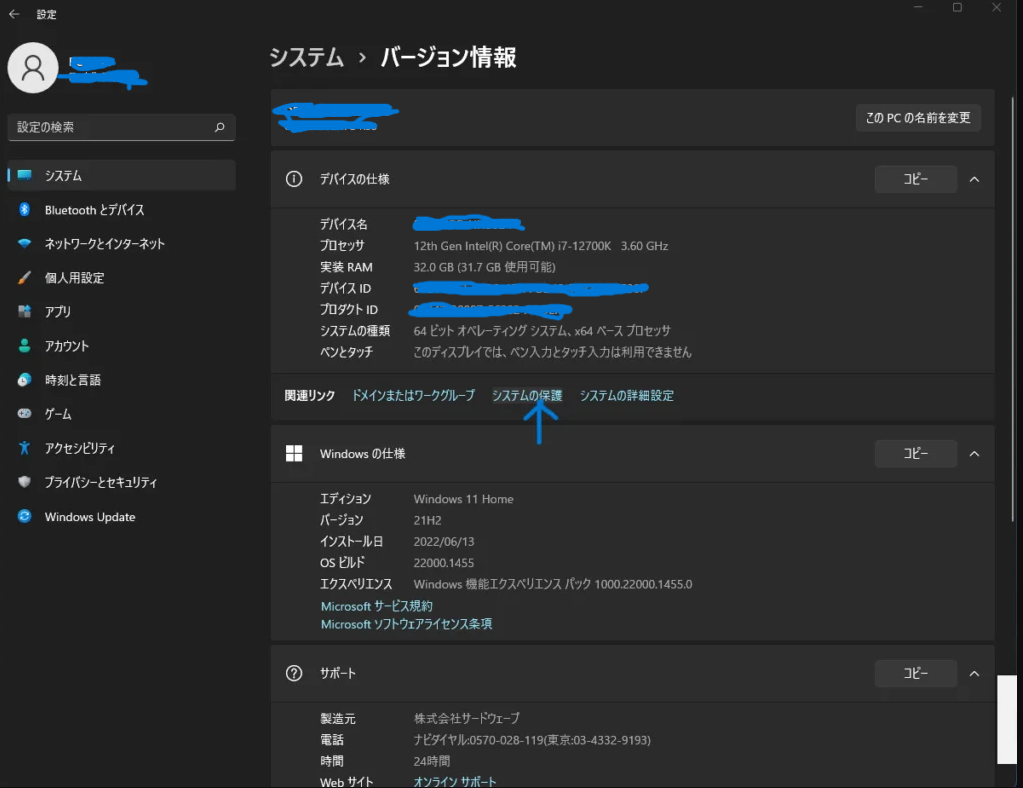The image size is (1023, 788).
Task: Collapse the Windows の仕様 section chevron
Action: click(x=974, y=454)
